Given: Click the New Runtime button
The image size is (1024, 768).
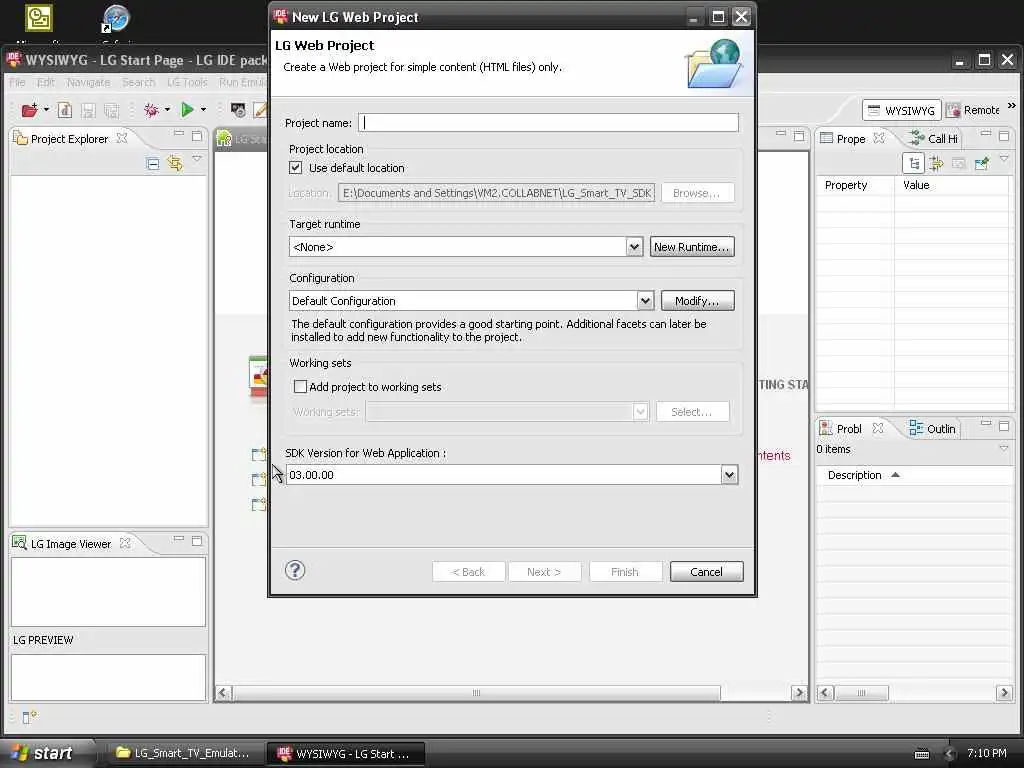Looking at the screenshot, I should coord(692,247).
